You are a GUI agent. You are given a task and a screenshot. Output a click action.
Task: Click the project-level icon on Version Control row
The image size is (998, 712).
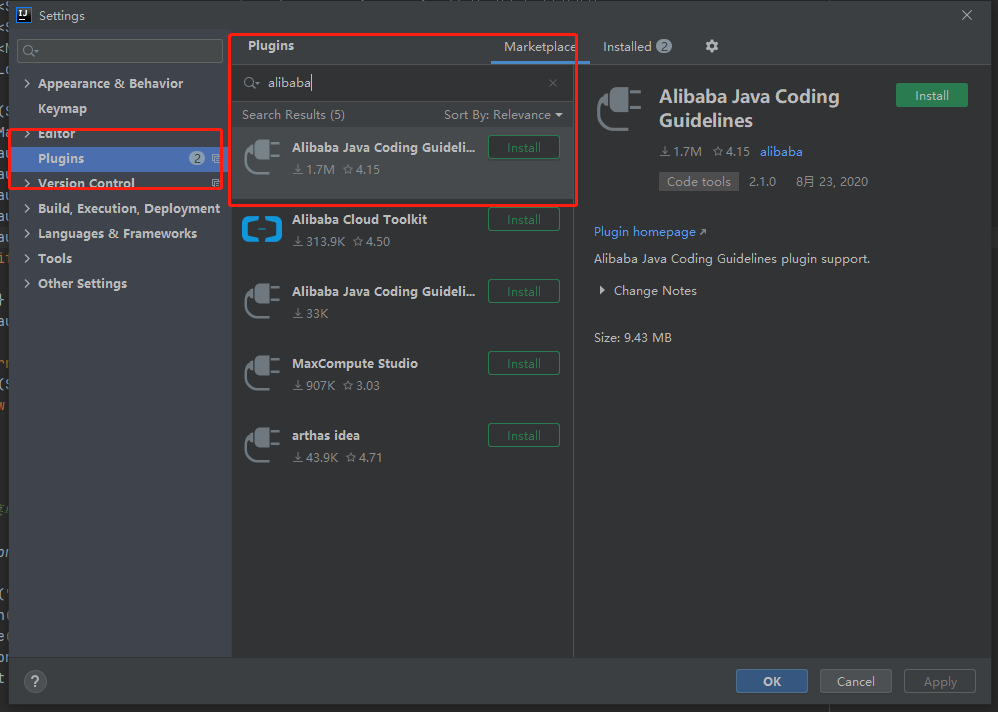216,183
